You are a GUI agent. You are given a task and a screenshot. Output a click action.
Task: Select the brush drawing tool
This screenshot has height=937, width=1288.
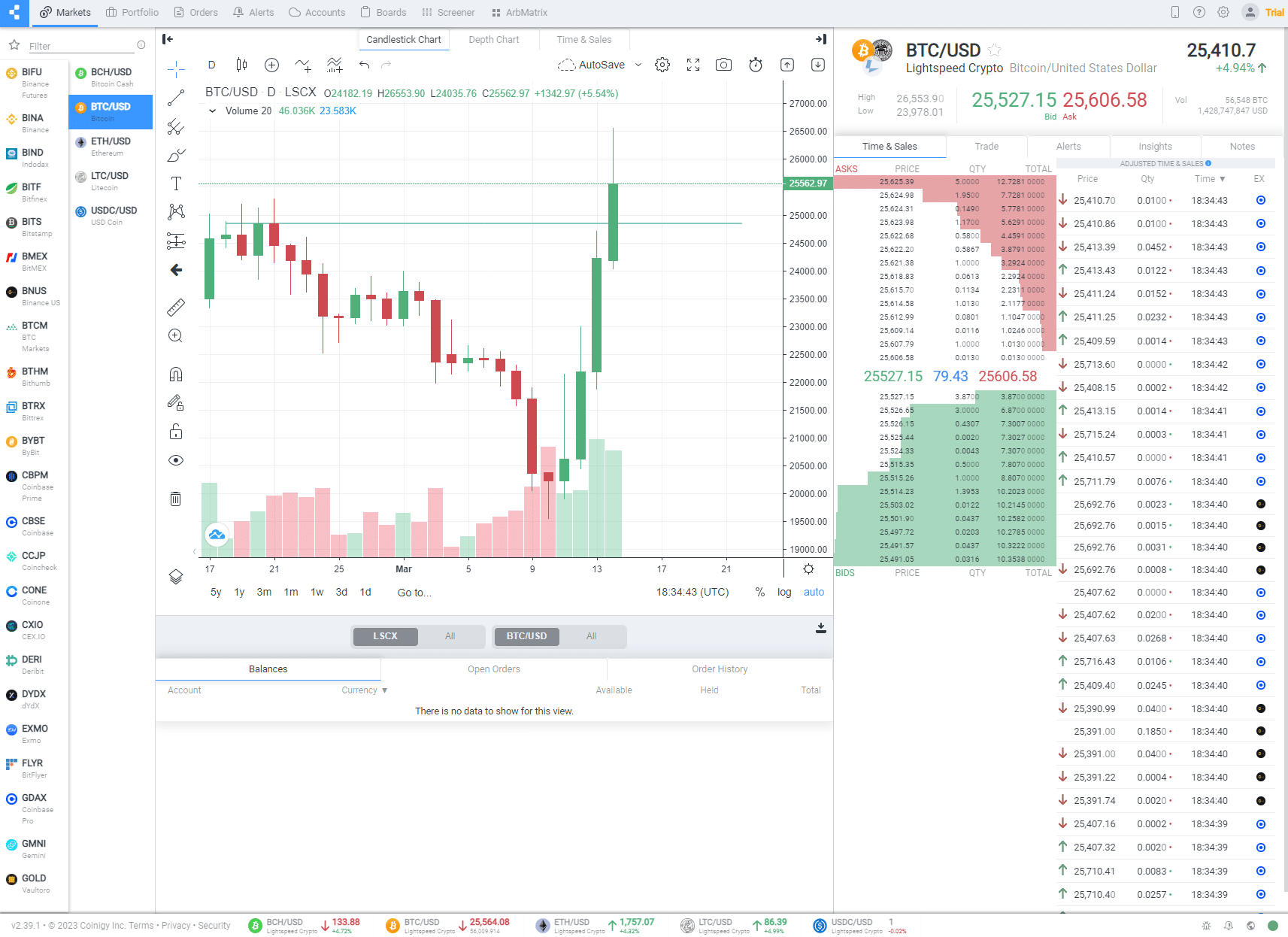pos(176,155)
